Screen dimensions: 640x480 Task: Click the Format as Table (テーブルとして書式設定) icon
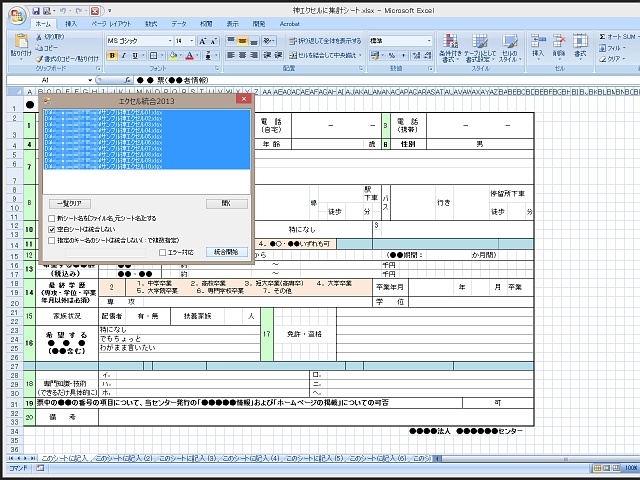(479, 46)
